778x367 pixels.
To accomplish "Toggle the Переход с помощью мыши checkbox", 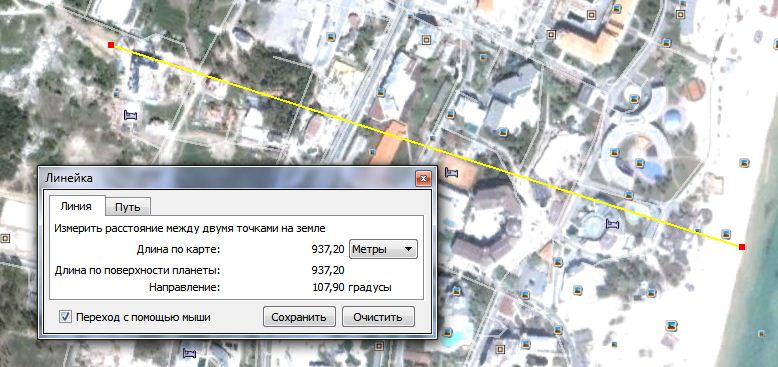I will 65,317.
